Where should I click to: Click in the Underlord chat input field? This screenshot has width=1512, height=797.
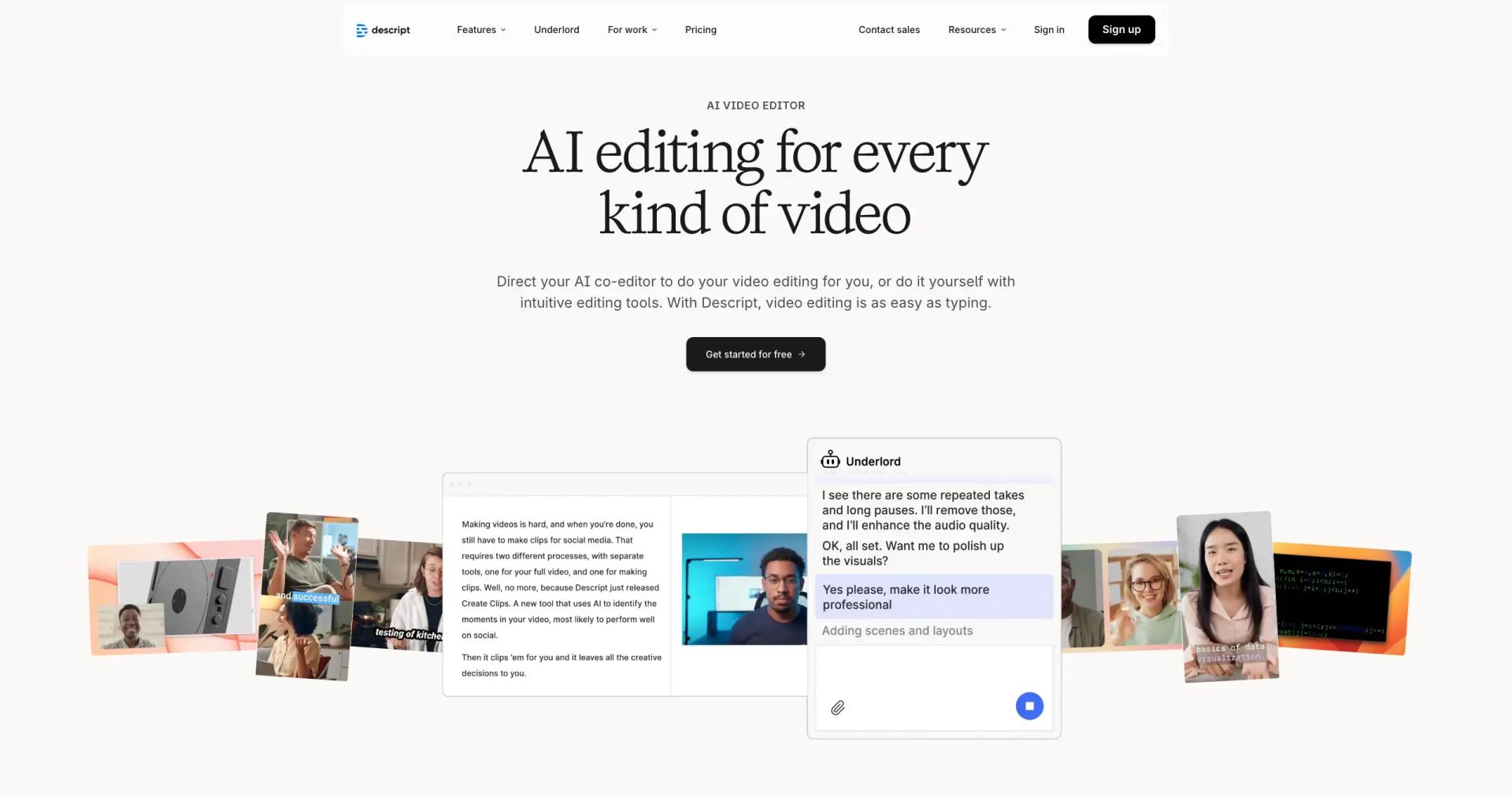click(933, 671)
